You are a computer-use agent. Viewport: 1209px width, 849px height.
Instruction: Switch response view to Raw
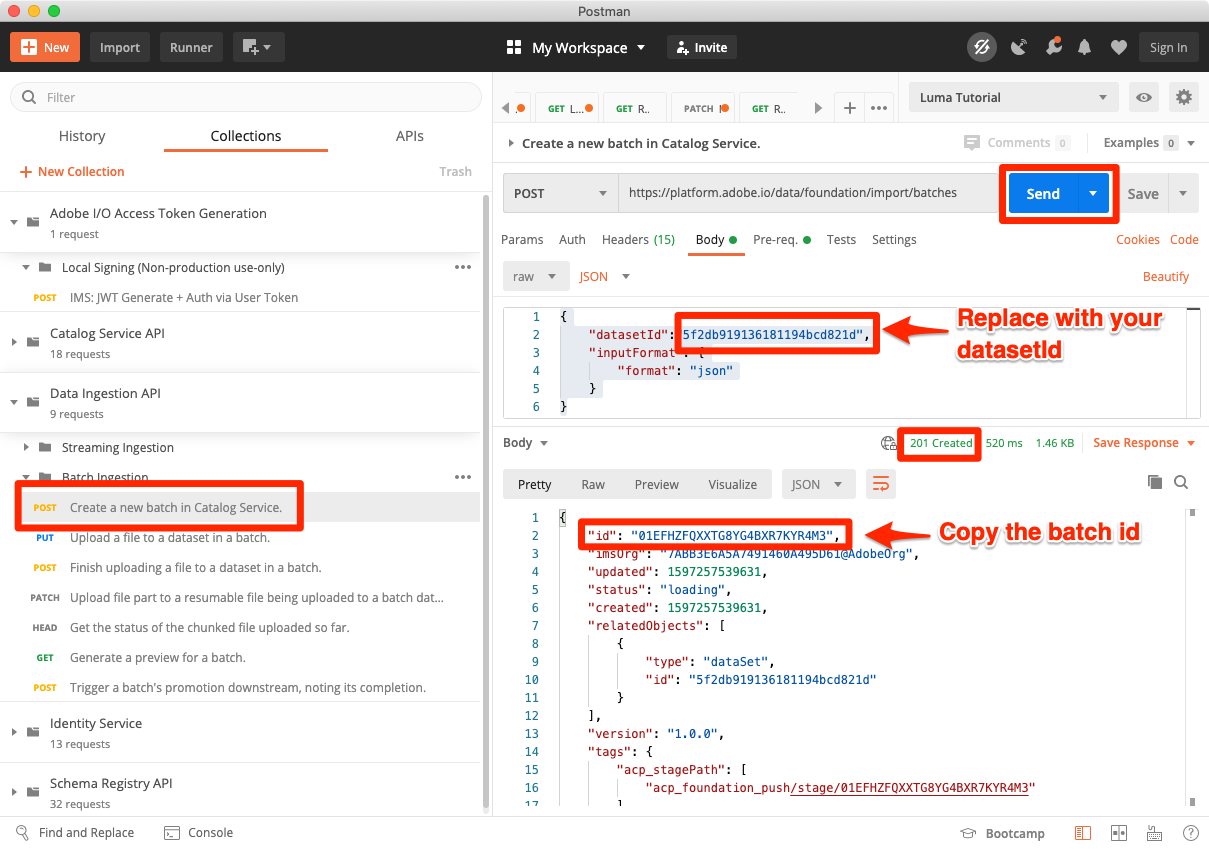click(593, 484)
